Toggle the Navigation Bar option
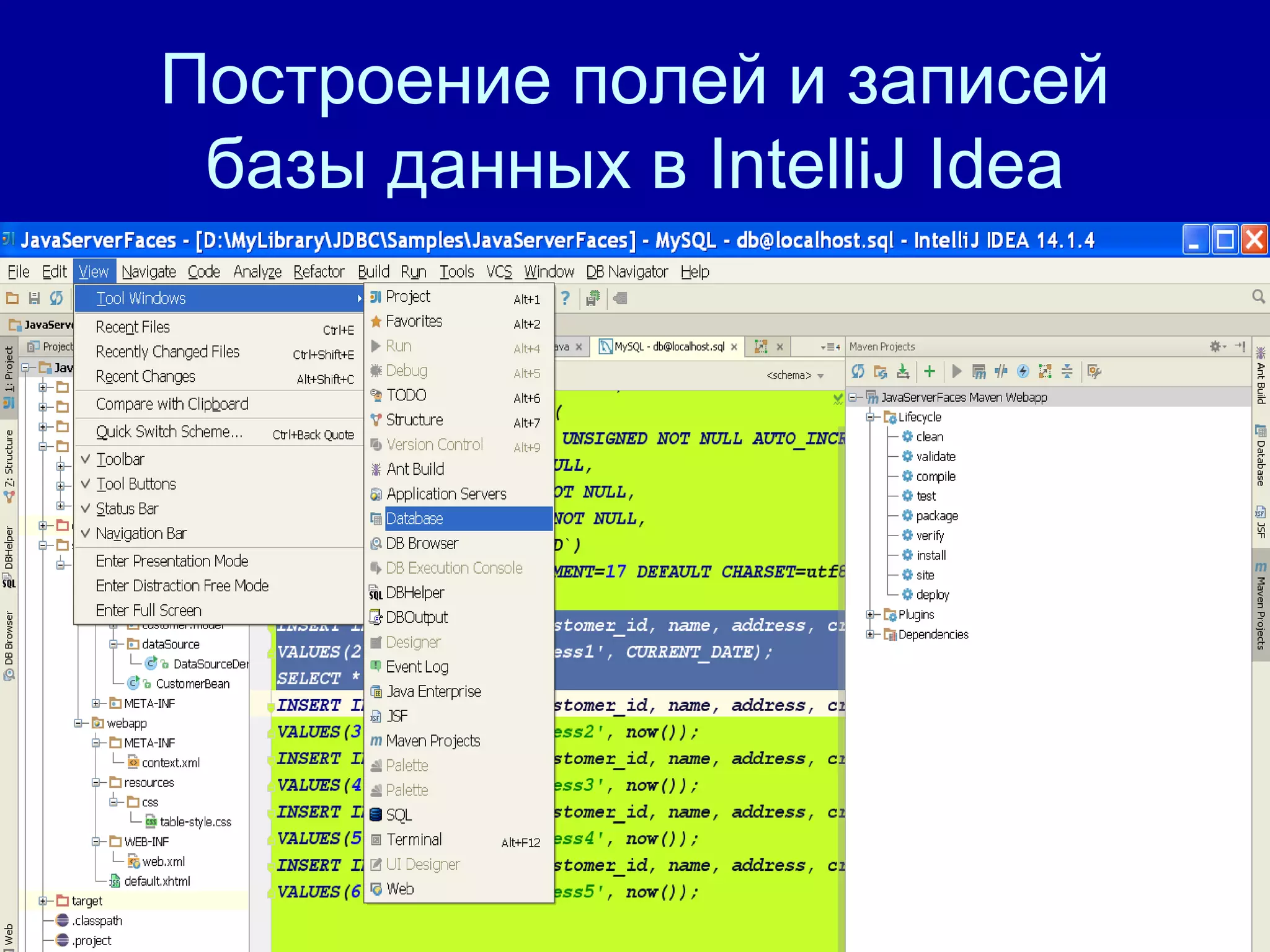Screen dimensions: 1270x952 point(219,534)
